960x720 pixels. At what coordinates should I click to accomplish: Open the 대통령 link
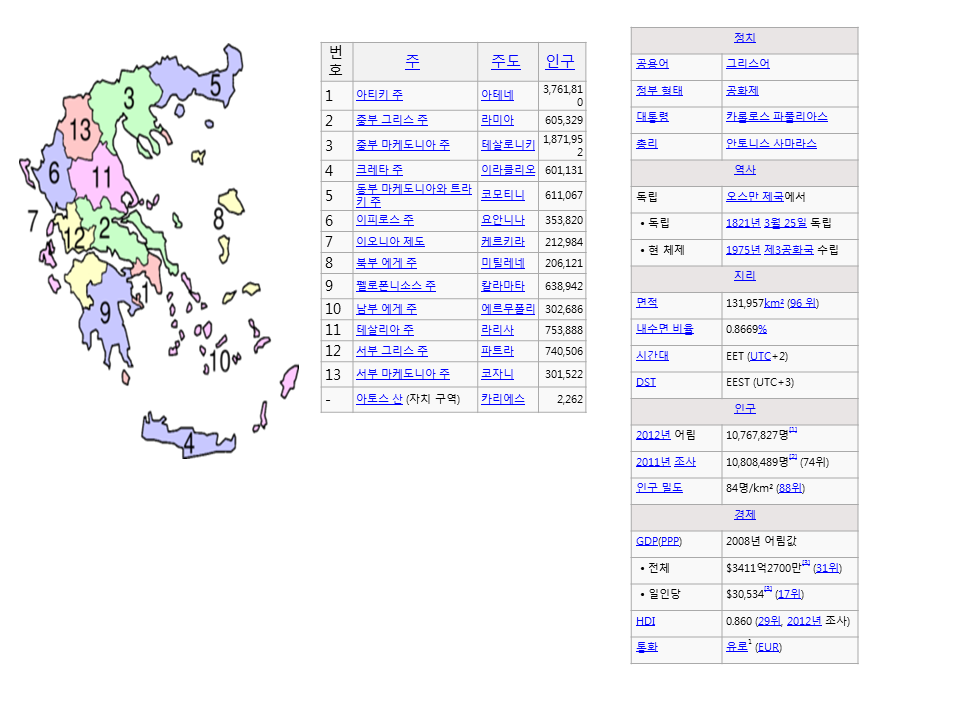click(x=652, y=117)
